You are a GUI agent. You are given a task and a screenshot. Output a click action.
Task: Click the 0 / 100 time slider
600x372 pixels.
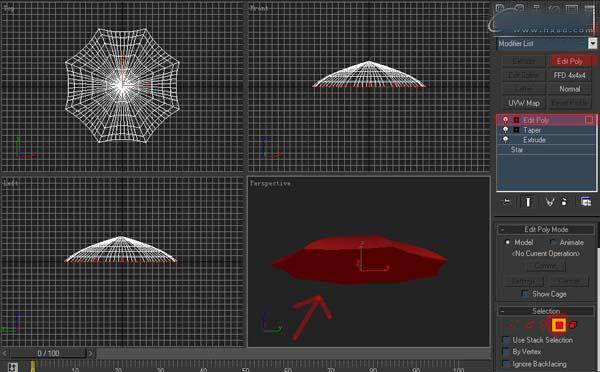tap(48, 353)
